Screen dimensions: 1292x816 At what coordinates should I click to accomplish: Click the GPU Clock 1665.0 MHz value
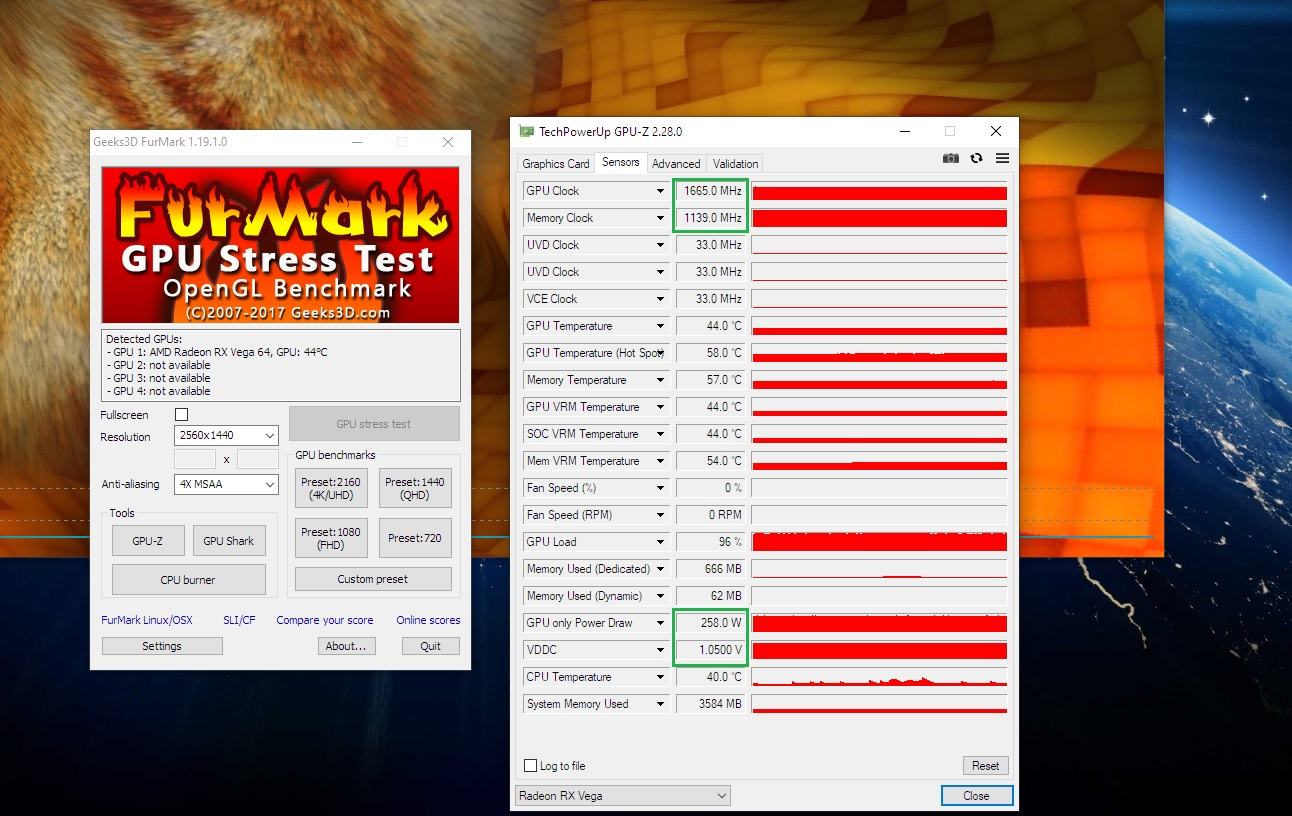[711, 191]
